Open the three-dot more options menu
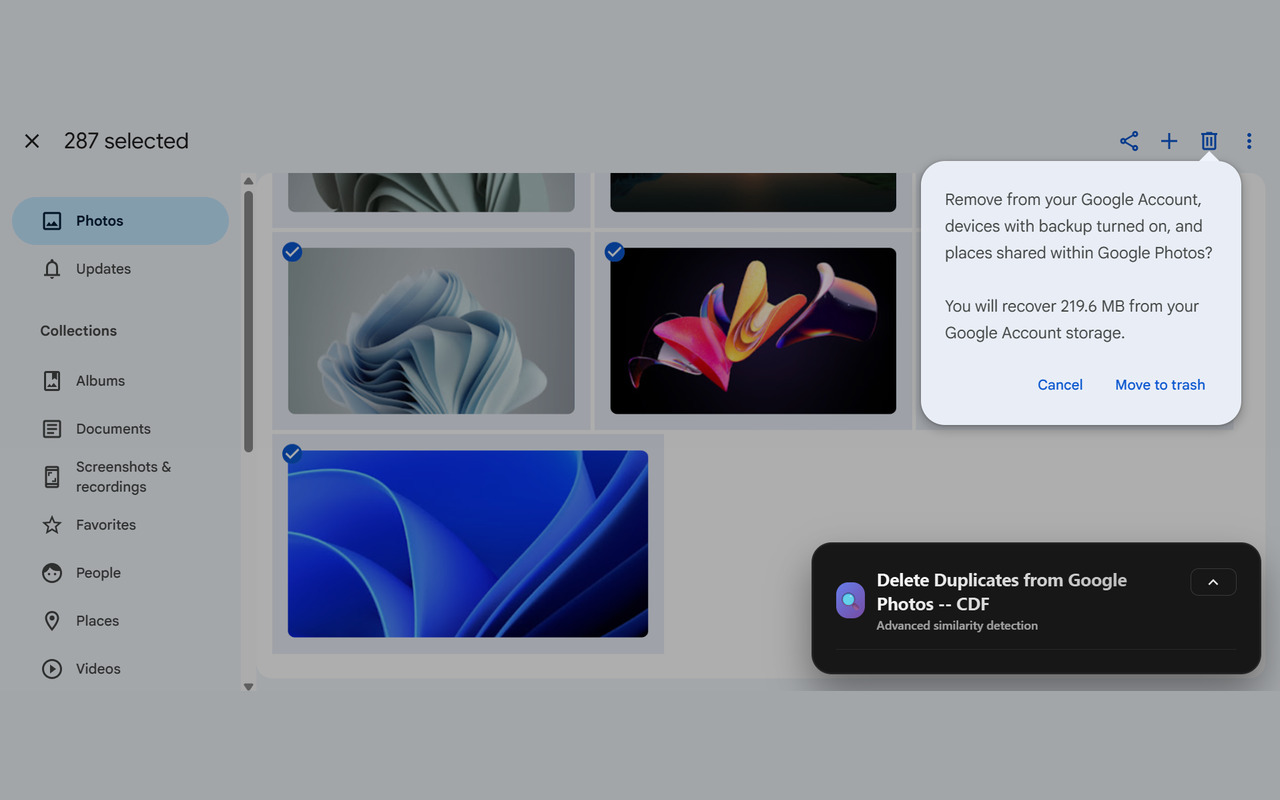 [x=1249, y=141]
